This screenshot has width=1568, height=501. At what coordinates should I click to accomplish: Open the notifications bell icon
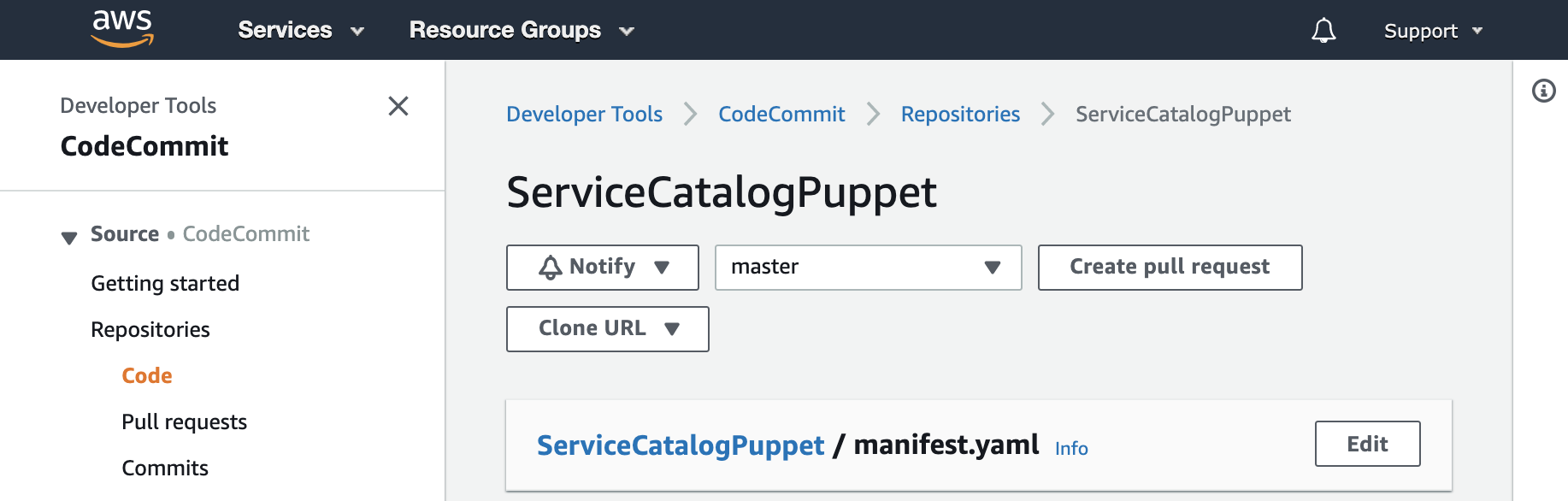point(1323,31)
